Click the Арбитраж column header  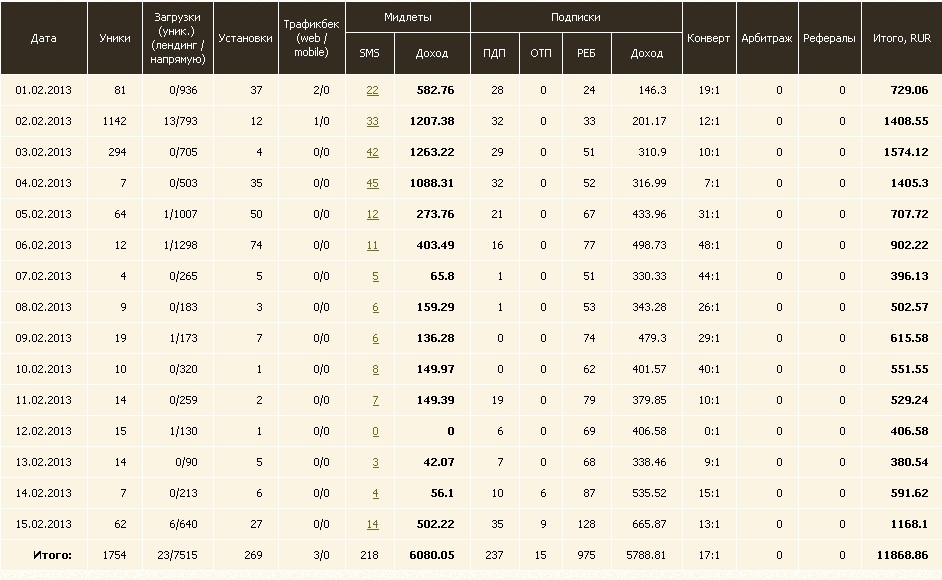click(767, 38)
